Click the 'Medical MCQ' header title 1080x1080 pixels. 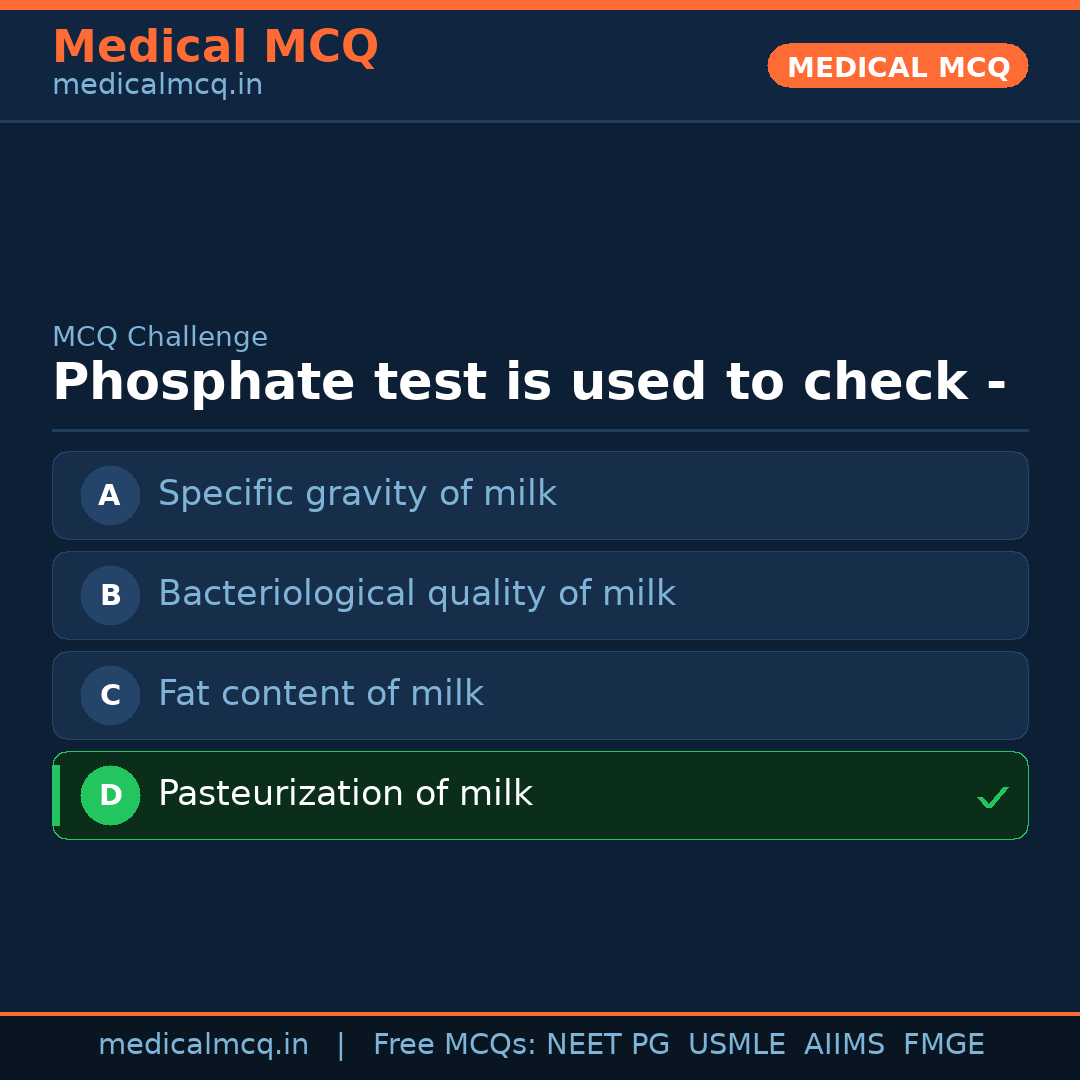pyautogui.click(x=215, y=47)
